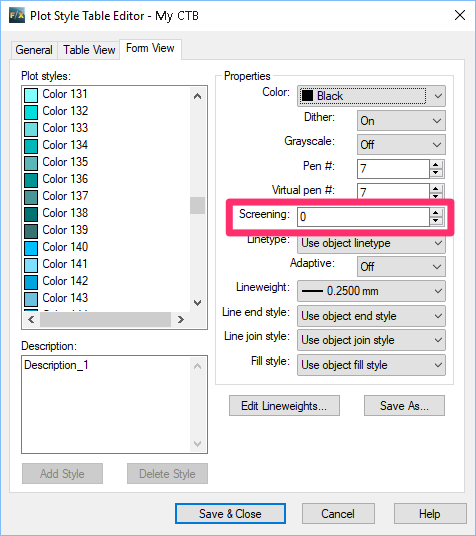
Task: Increase the Pen # with up arrow
Action: pos(435,164)
